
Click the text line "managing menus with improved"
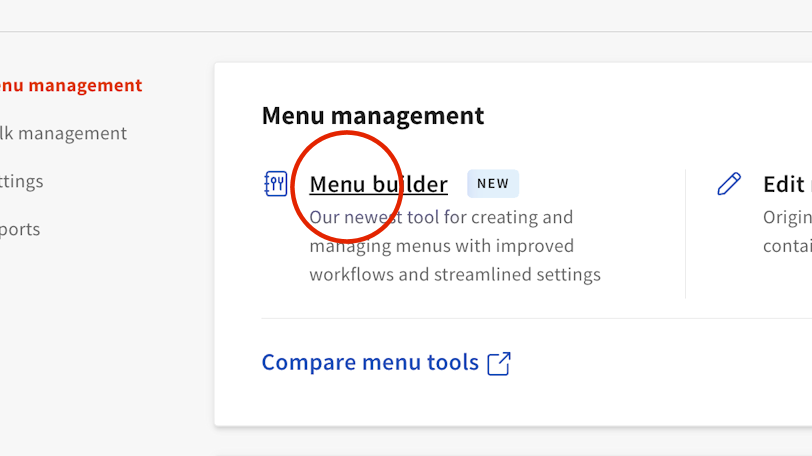click(x=441, y=246)
